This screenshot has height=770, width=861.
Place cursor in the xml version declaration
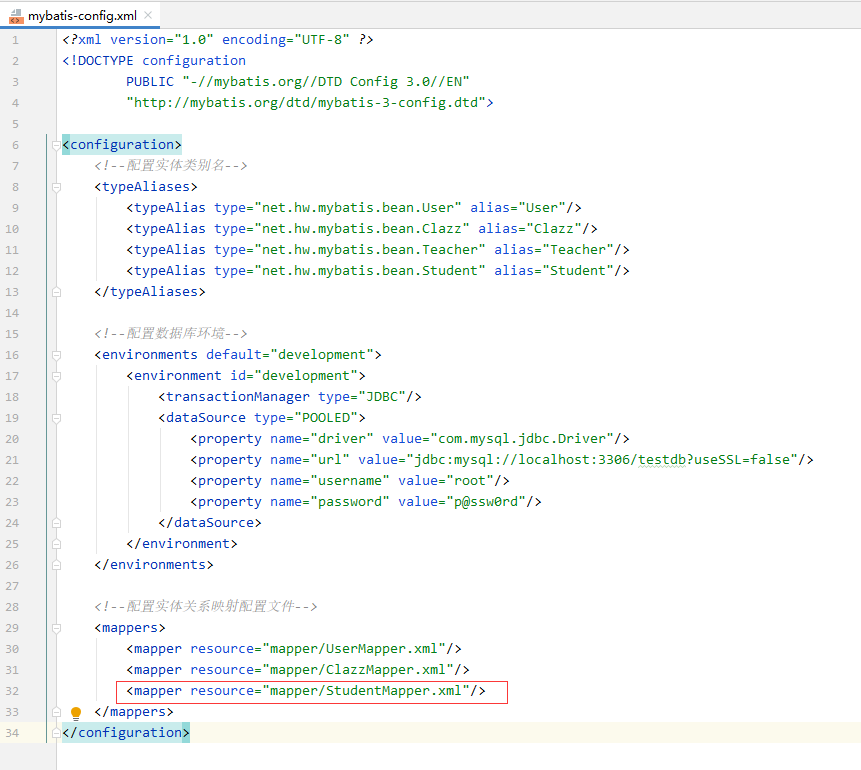[218, 40]
